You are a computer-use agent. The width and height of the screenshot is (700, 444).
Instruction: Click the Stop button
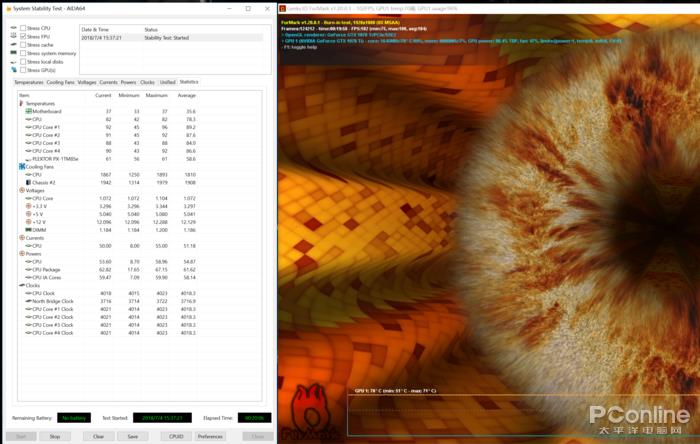click(55, 436)
